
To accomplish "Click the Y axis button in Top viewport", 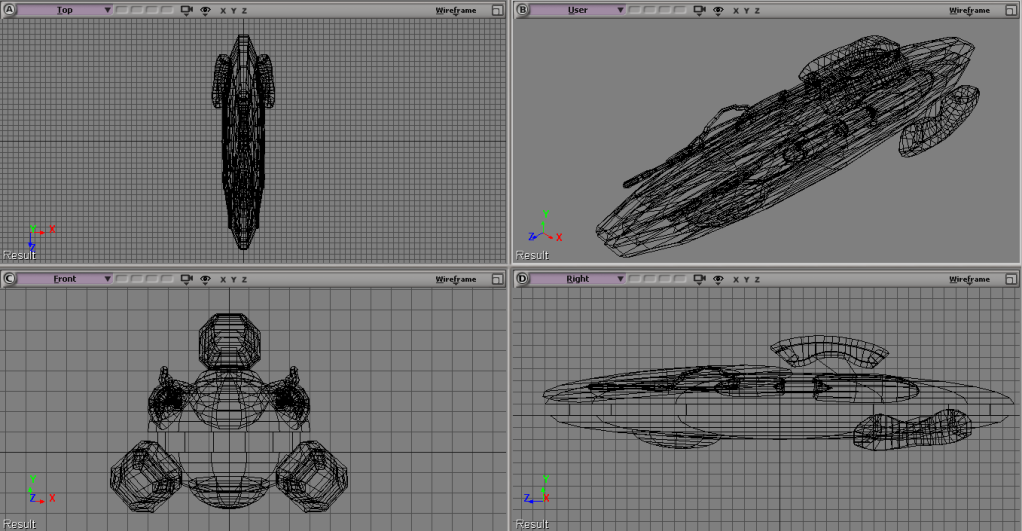I will 234,11.
